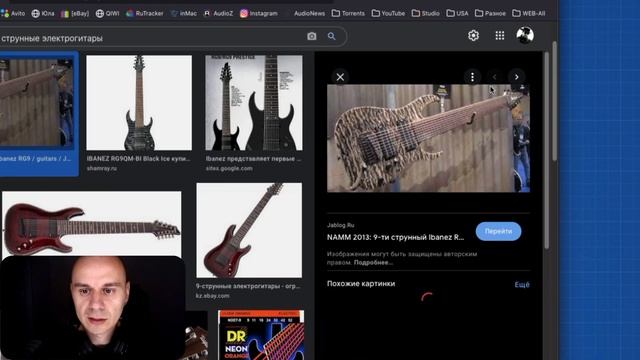Screen dimensions: 640x360
Task: Select the IBANEZ RG9QM-BI Black Ice thumbnail
Action: pyautogui.click(x=139, y=103)
